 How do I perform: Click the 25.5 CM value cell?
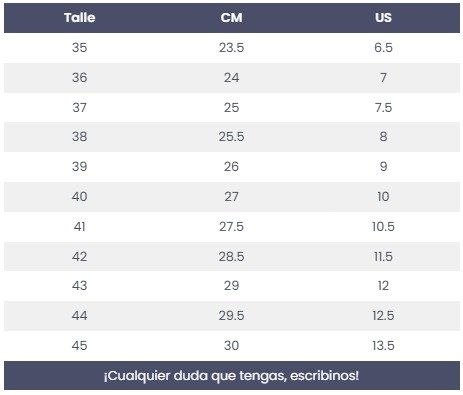coord(231,137)
